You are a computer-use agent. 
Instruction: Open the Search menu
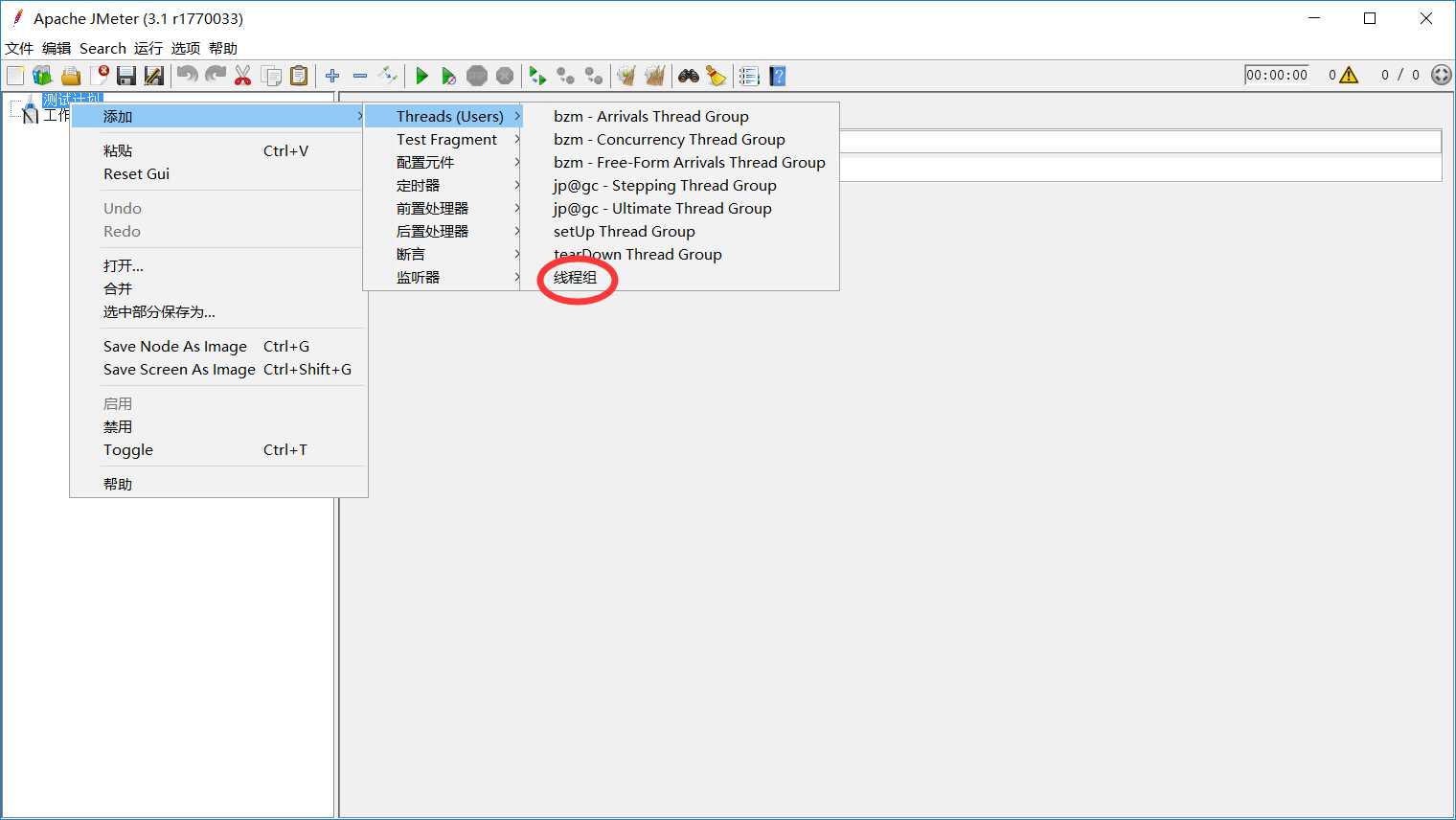click(x=102, y=48)
